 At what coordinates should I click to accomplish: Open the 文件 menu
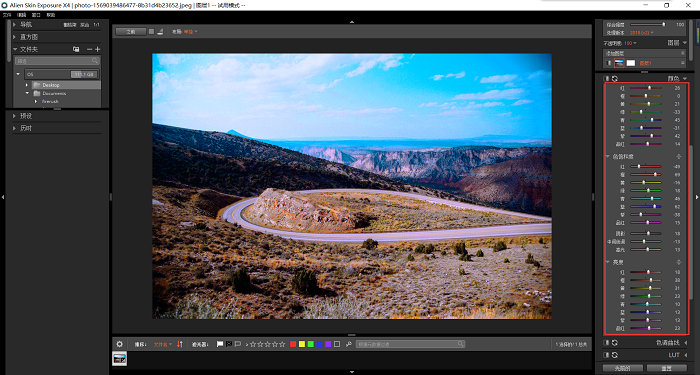pos(7,15)
